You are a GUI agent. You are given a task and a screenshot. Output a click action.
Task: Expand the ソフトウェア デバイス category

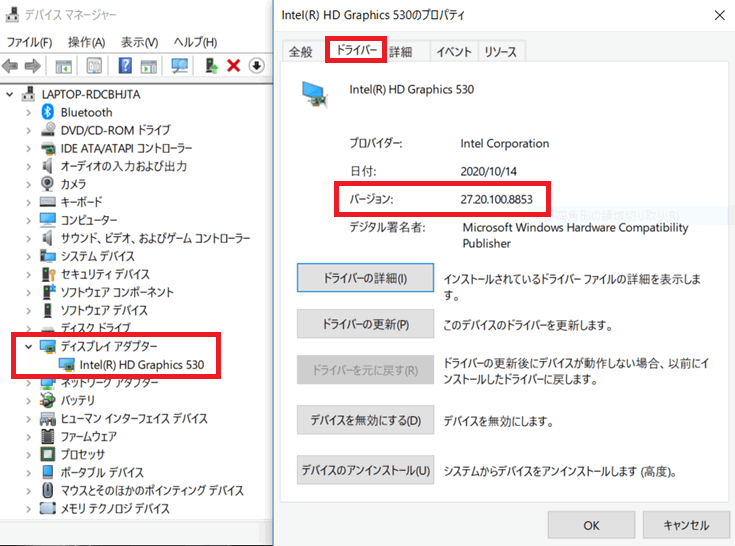tap(28, 311)
